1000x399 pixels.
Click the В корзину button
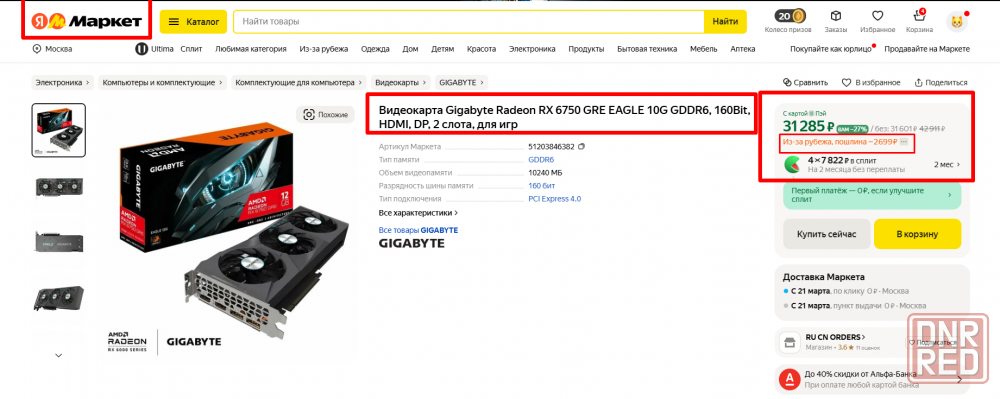[917, 234]
